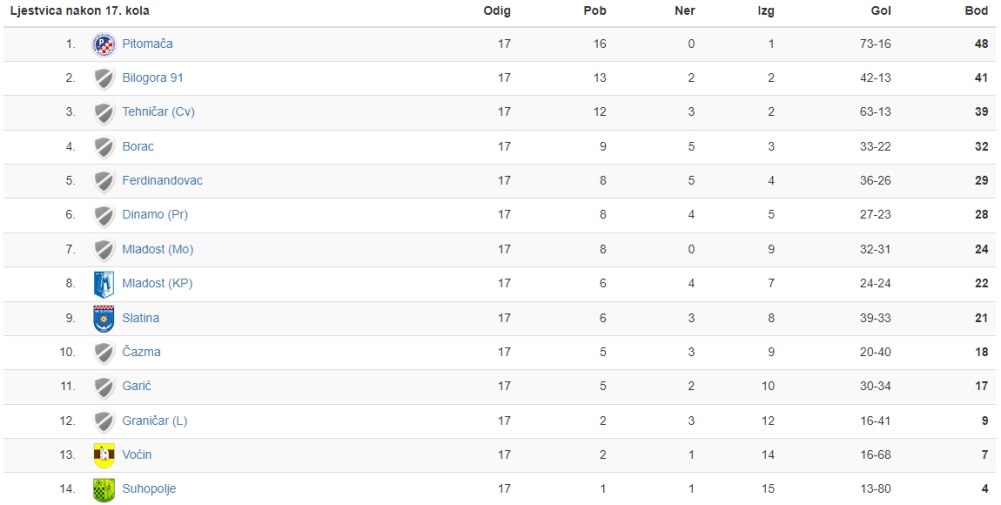Open the Tehničar (Cv) team link
The height and width of the screenshot is (505, 1001).
pyautogui.click(x=158, y=112)
